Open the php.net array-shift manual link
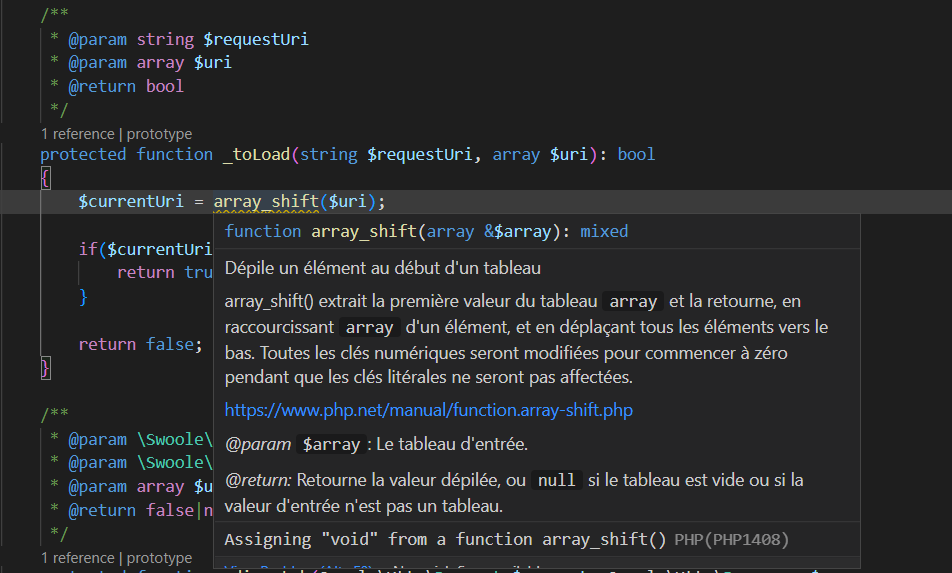This screenshot has height=573, width=952. (428, 410)
